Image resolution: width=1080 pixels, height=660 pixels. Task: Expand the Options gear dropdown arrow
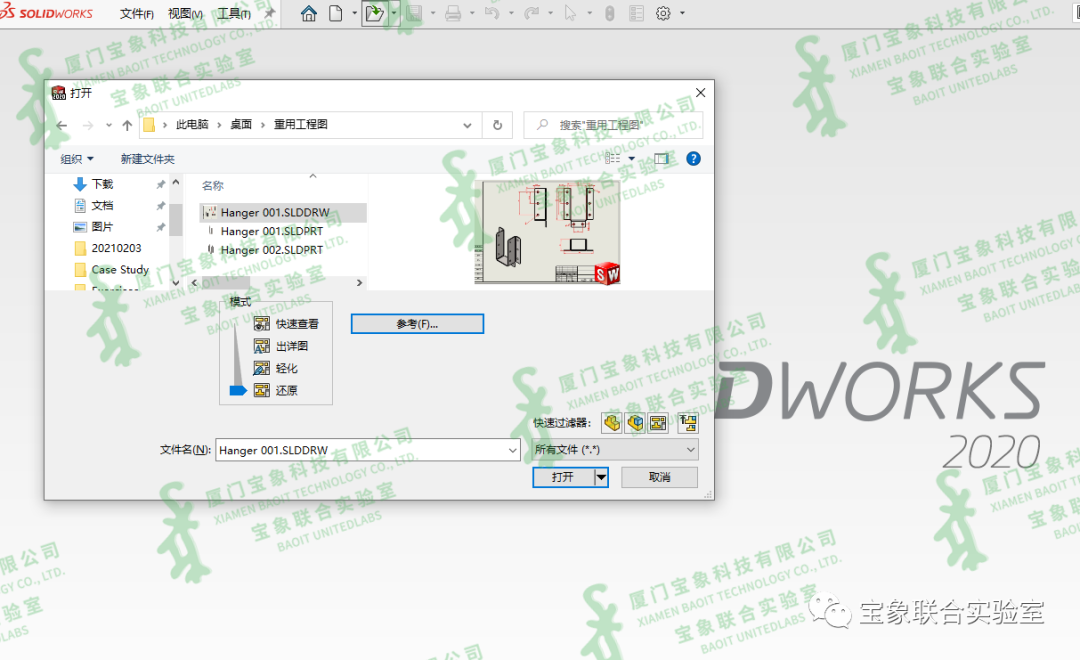683,13
